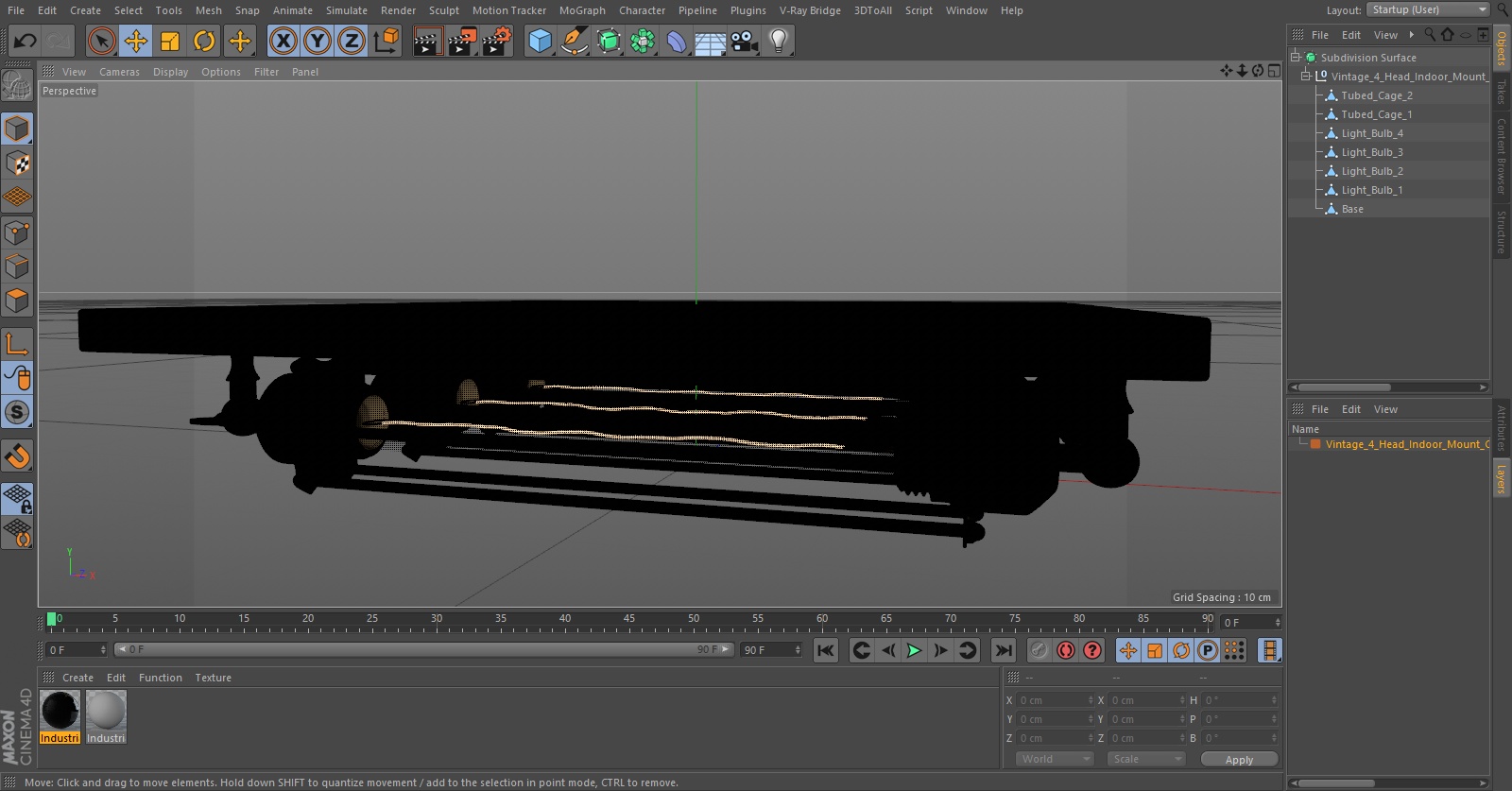
Task: Open the Simulate menu
Action: pyautogui.click(x=347, y=10)
